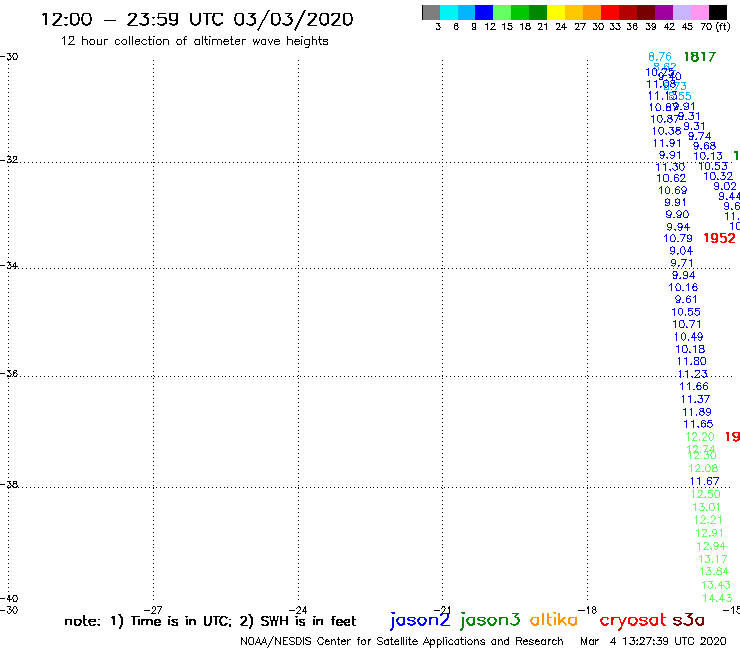This screenshot has width=740, height=650.
Task: Click the wave height value 10.16
Action: pos(683,287)
